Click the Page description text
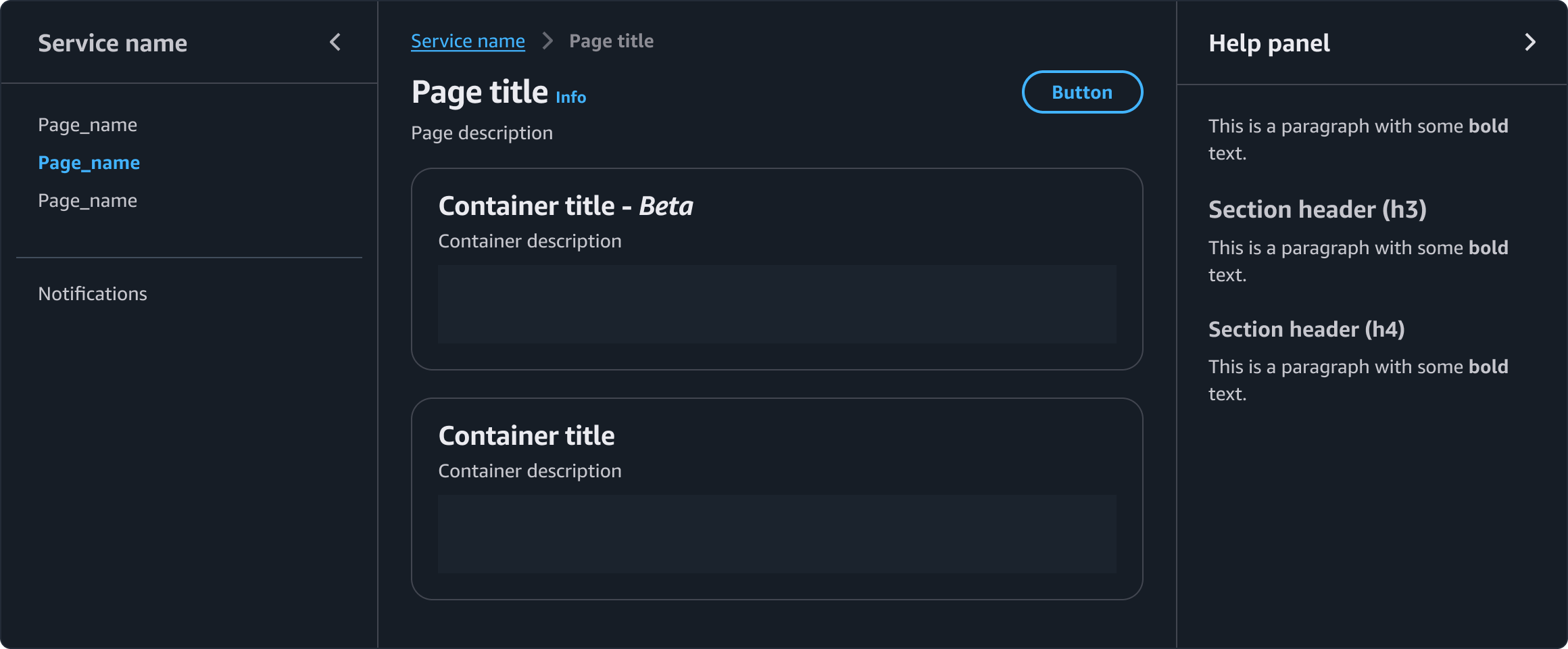The height and width of the screenshot is (649, 1568). [x=482, y=133]
